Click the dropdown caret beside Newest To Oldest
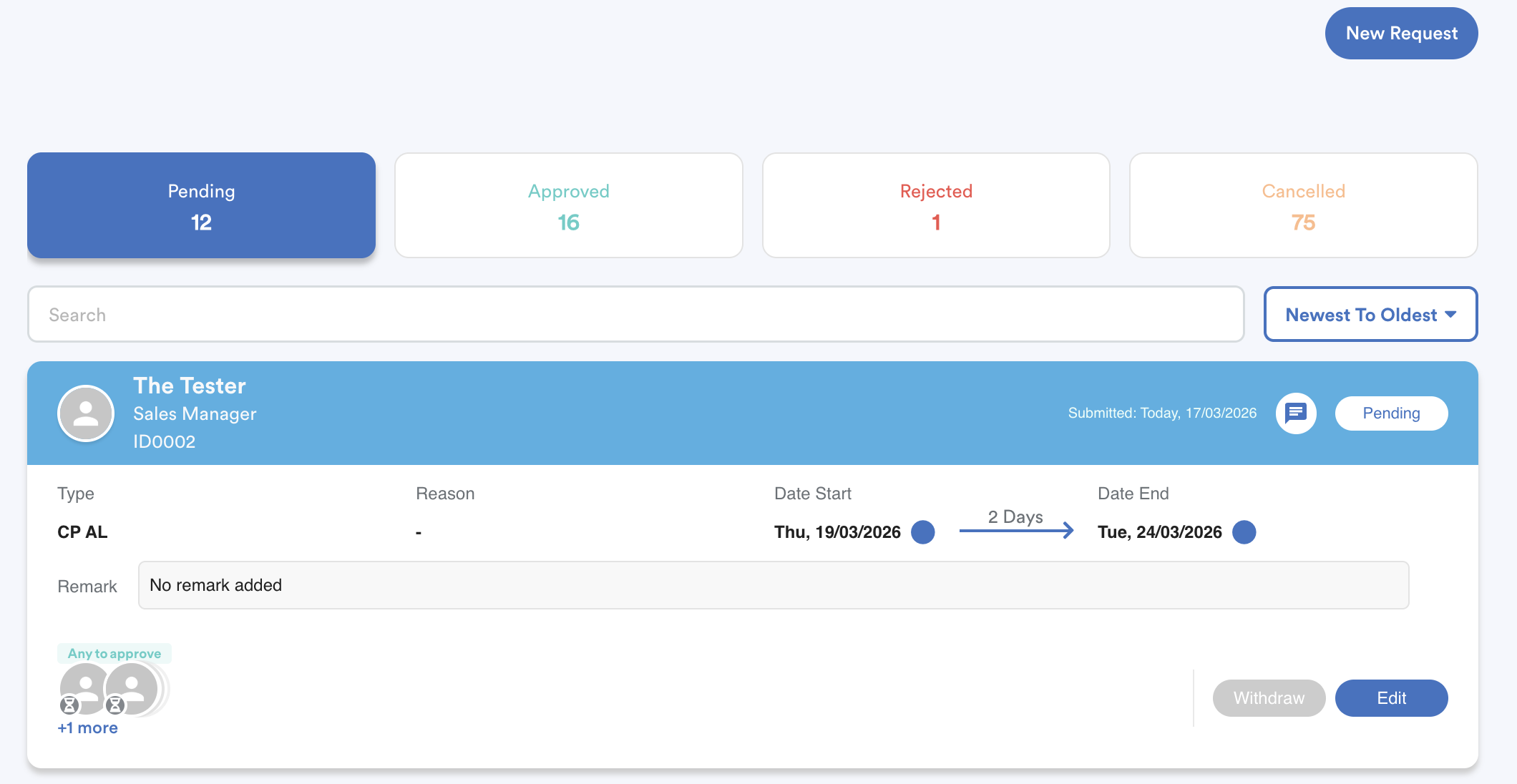 coord(1450,315)
